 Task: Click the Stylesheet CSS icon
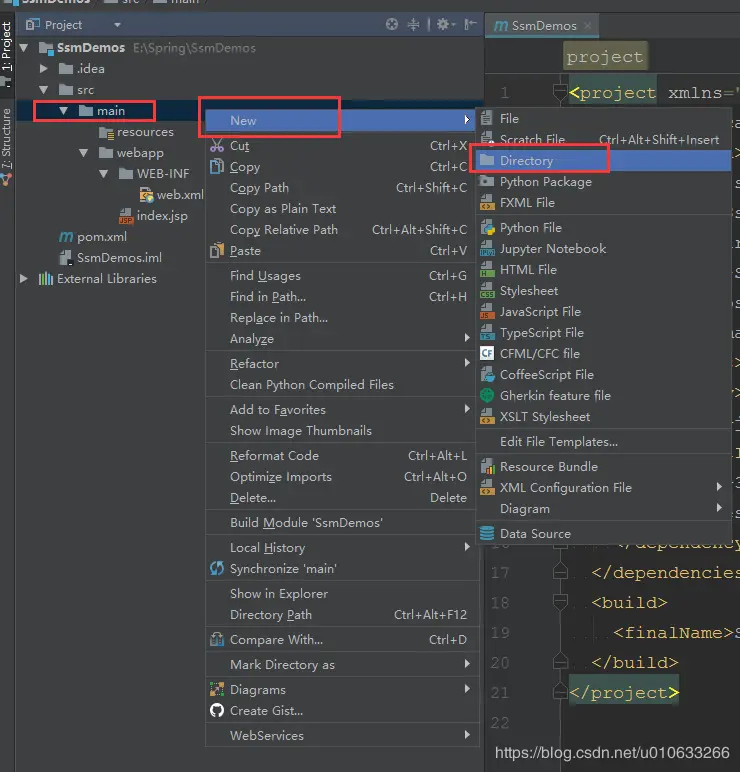[x=487, y=290]
